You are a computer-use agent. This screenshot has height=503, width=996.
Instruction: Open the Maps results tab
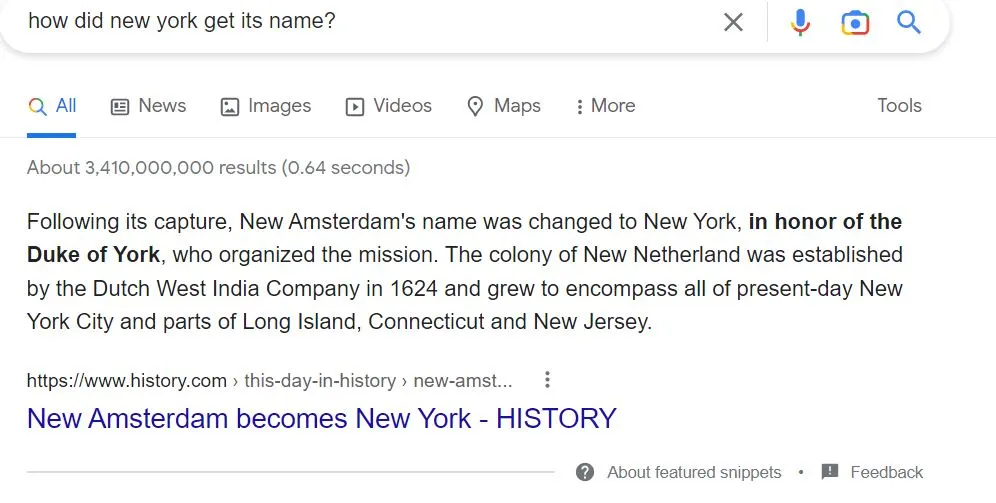[x=504, y=105]
